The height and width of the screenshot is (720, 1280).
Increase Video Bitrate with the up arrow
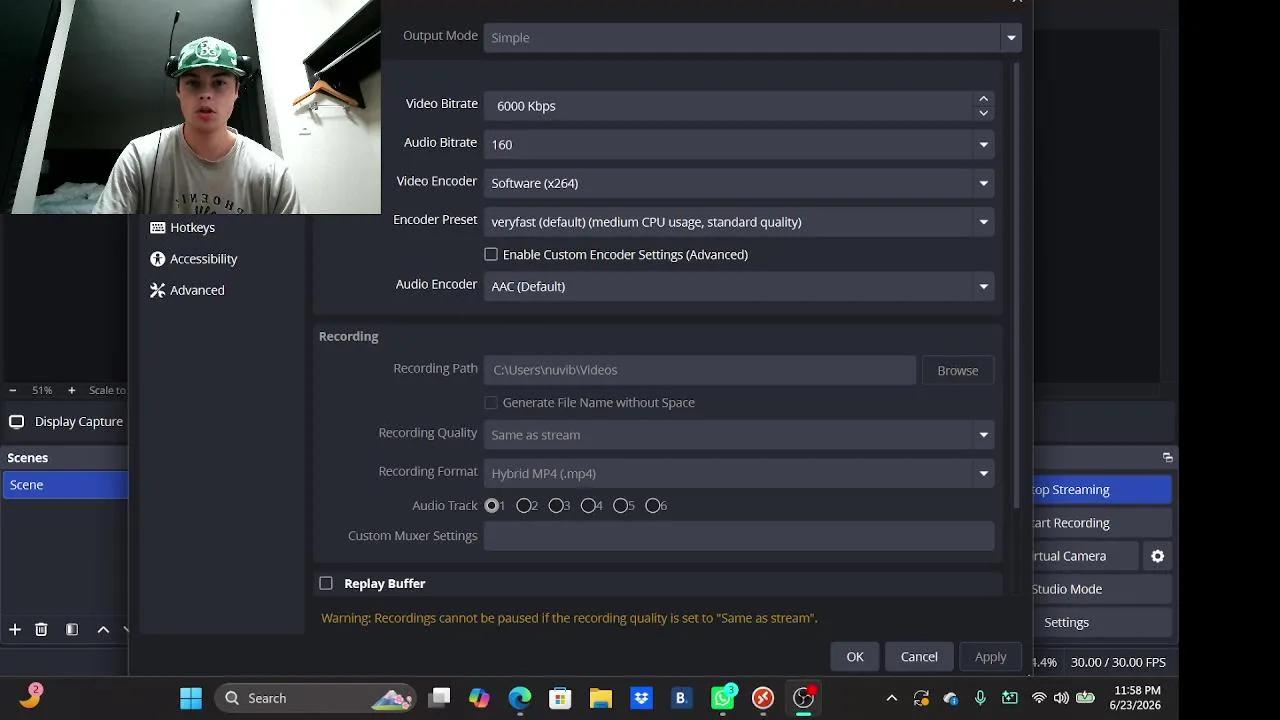pos(983,98)
